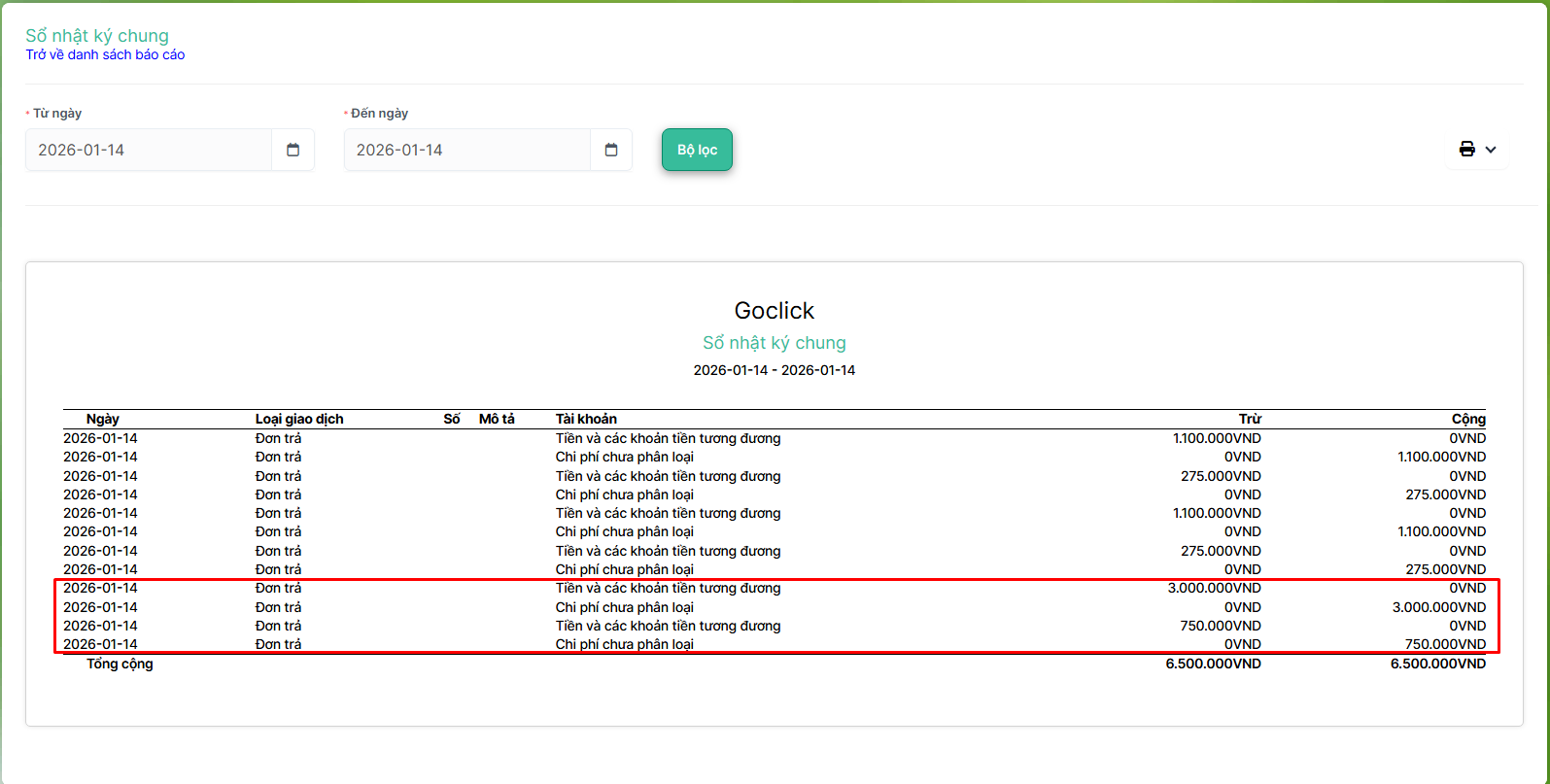This screenshot has width=1550, height=784.
Task: Select the Mô tả column header
Action: pos(497,419)
